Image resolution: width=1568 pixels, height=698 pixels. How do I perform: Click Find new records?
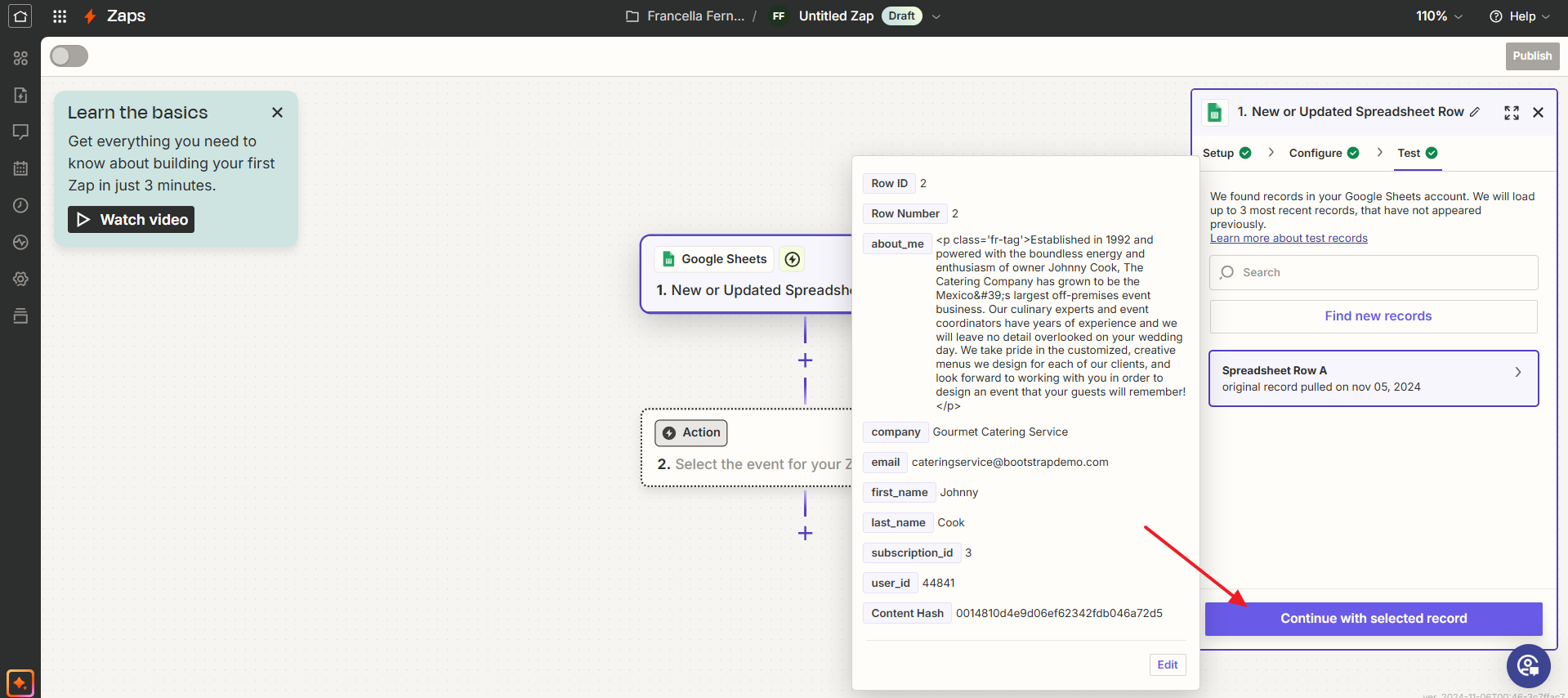[x=1374, y=316]
